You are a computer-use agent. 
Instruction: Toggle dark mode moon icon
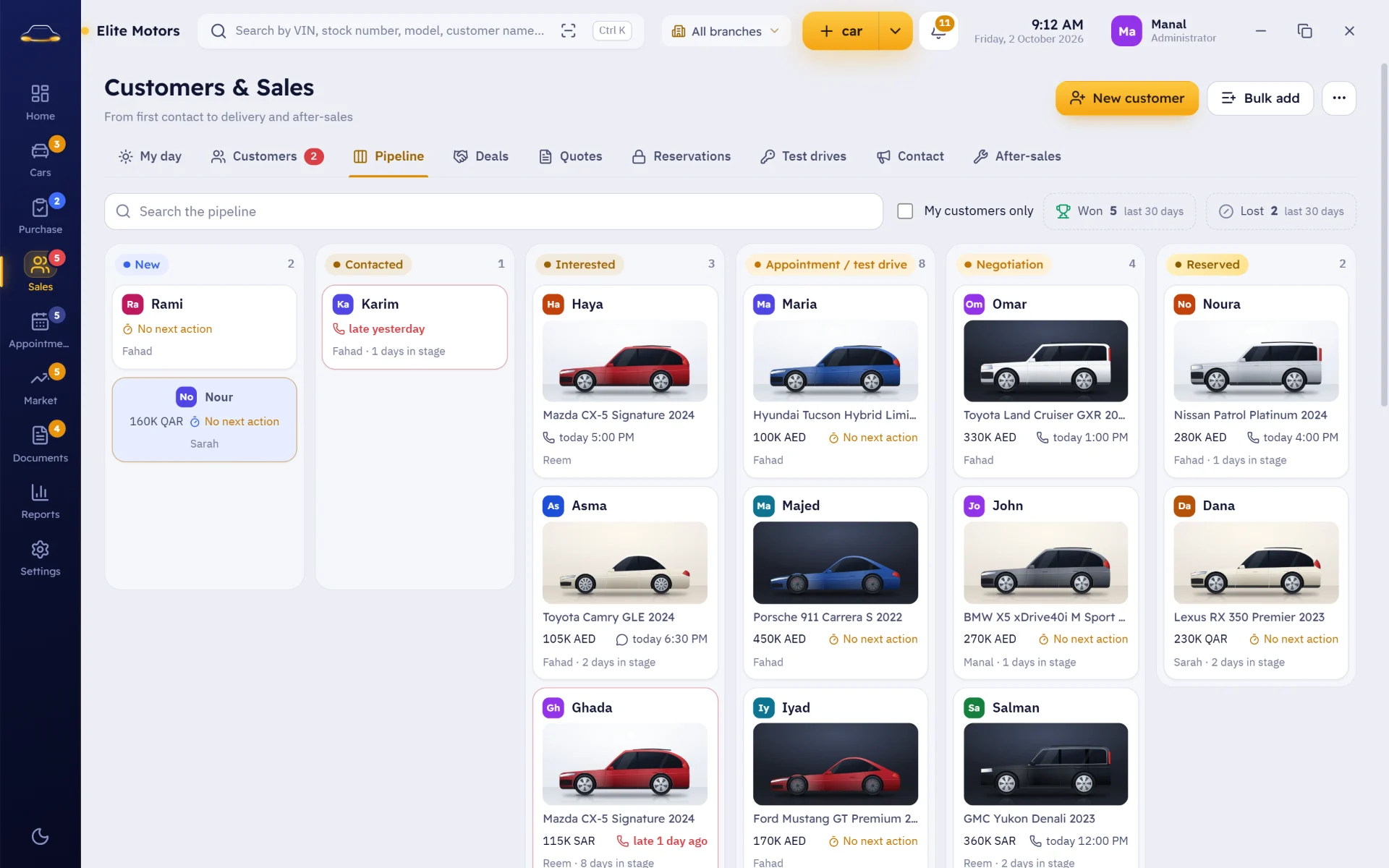40,836
